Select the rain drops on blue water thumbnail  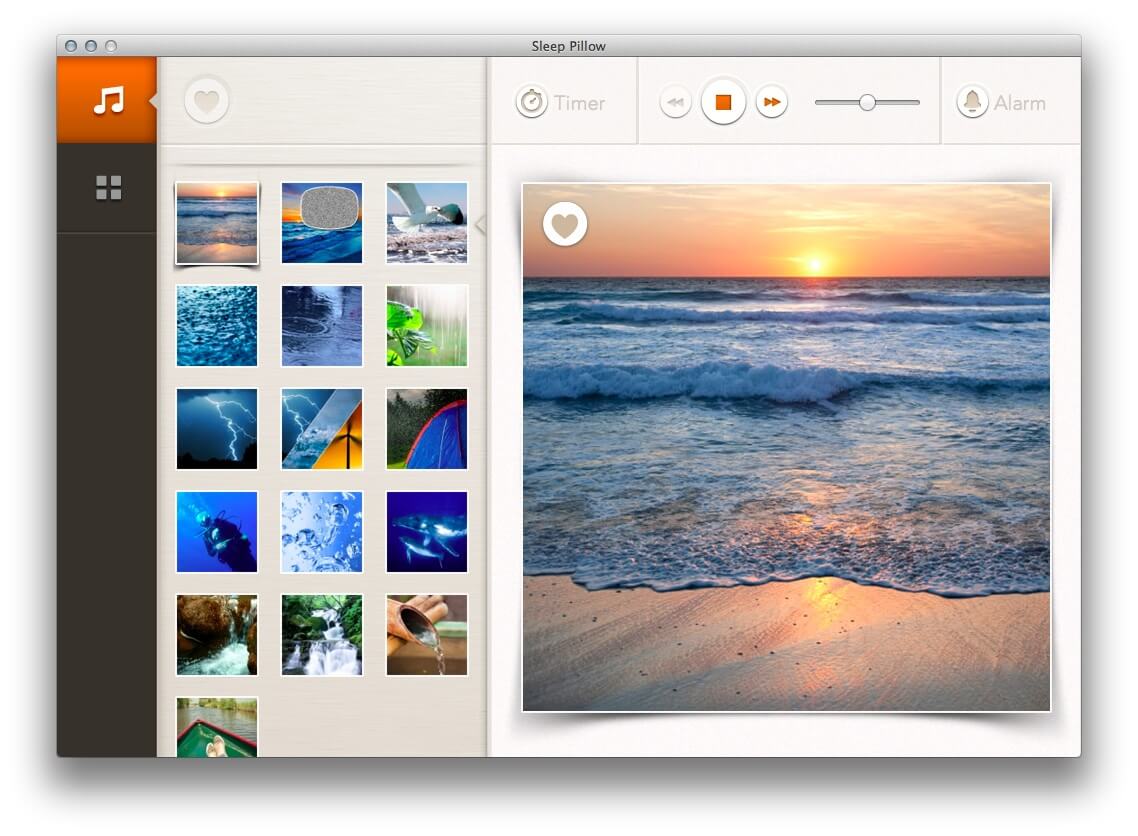[217, 326]
